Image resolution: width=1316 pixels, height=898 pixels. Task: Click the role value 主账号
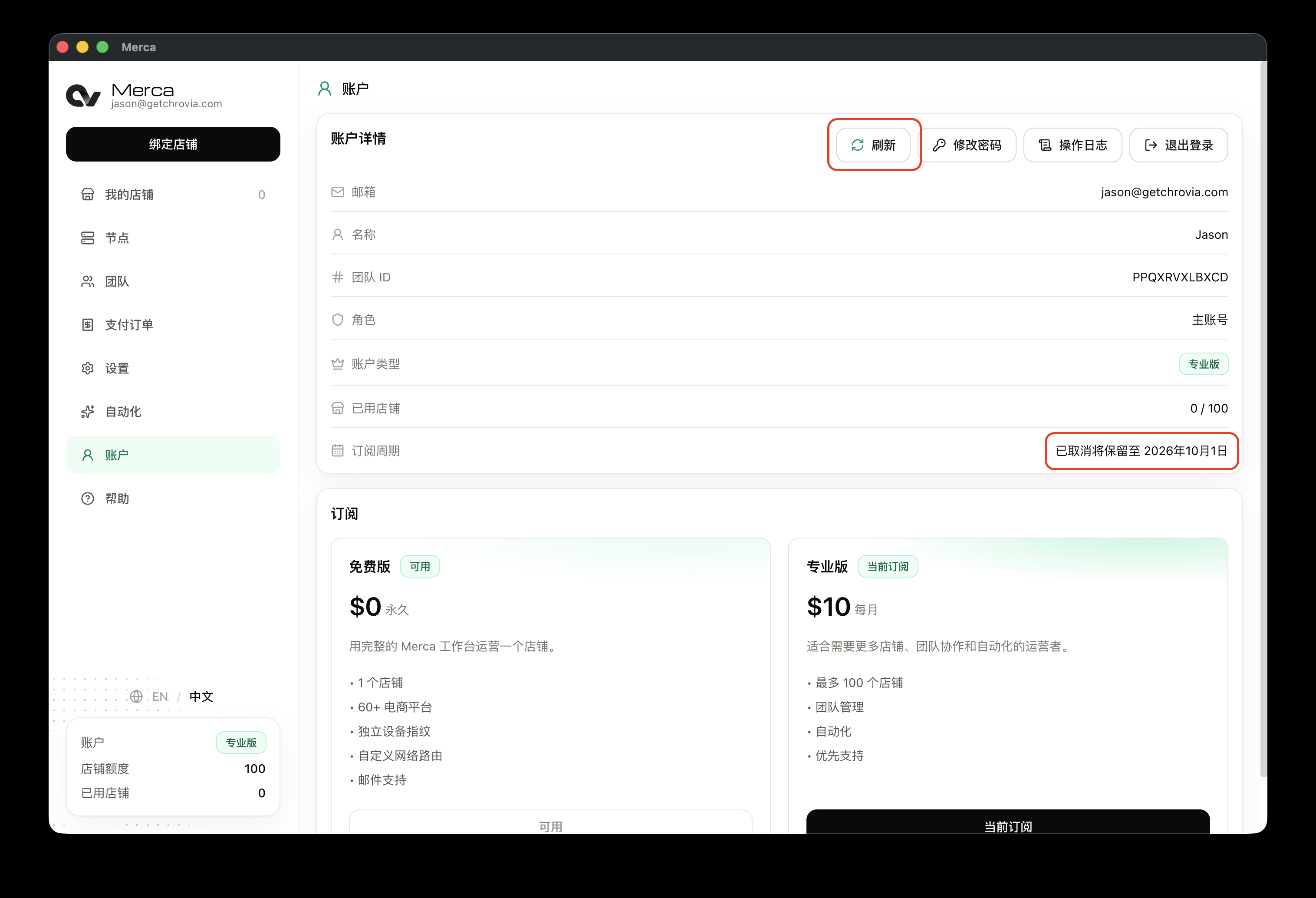point(1210,320)
